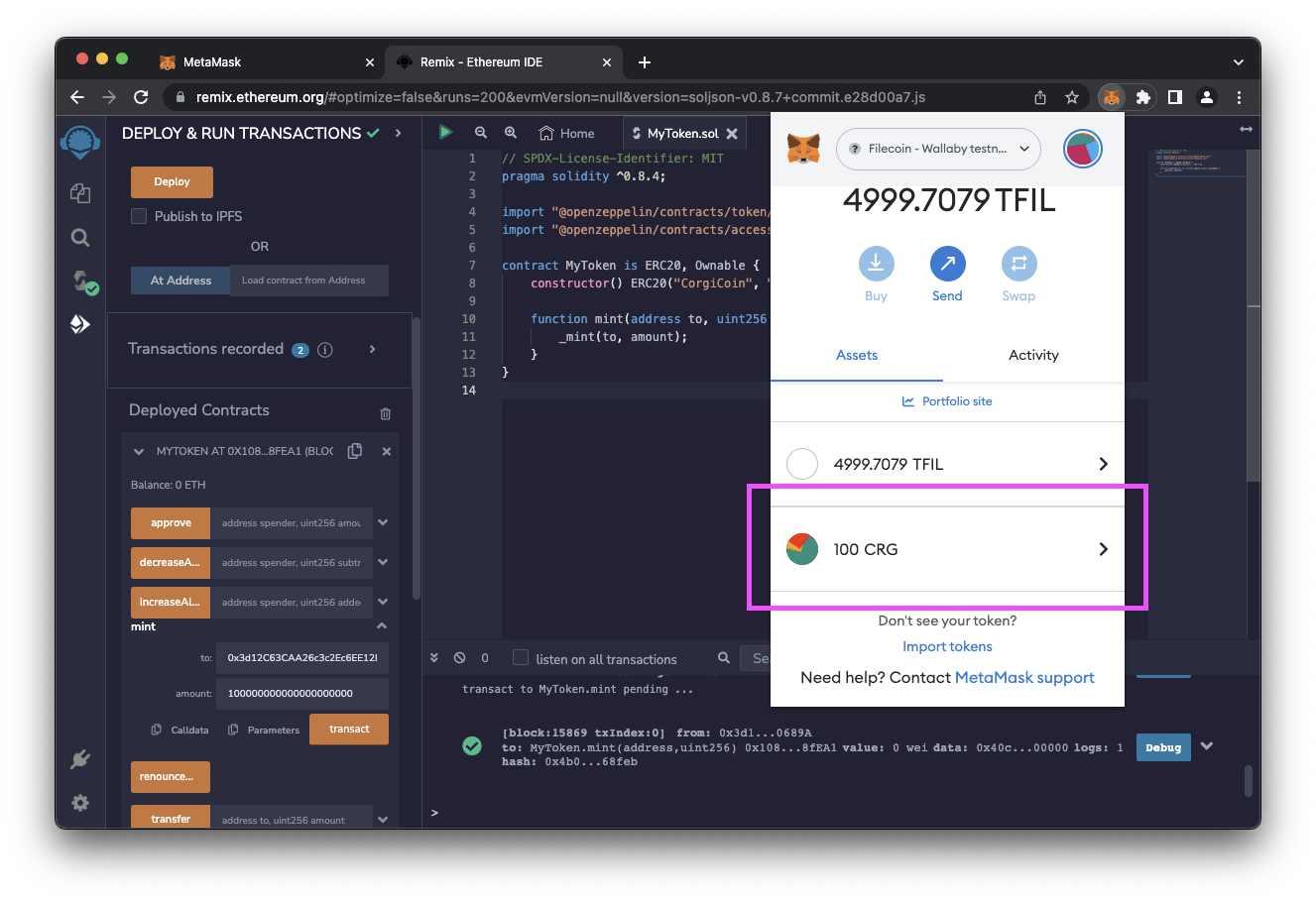Open the 100 CRG token row
This screenshot has width=1316, height=902.
pyautogui.click(x=947, y=549)
